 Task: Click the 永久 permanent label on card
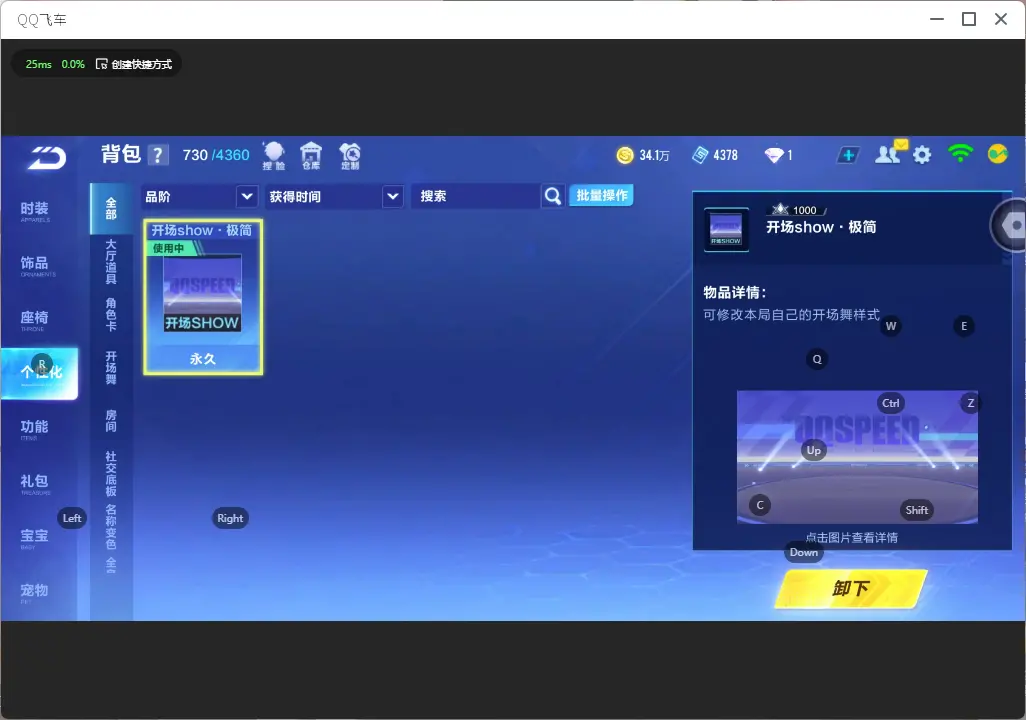203,359
